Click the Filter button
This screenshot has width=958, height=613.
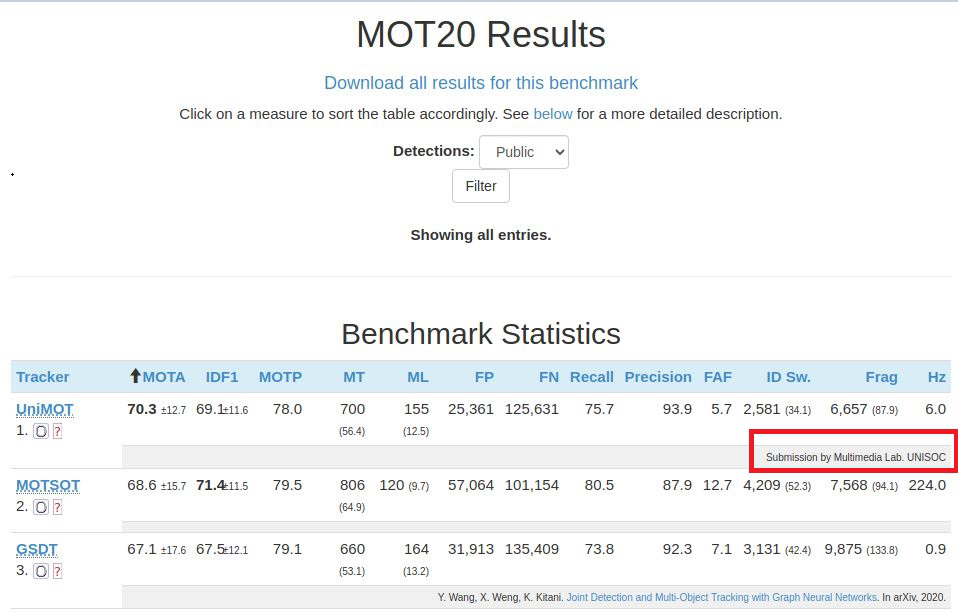click(481, 186)
